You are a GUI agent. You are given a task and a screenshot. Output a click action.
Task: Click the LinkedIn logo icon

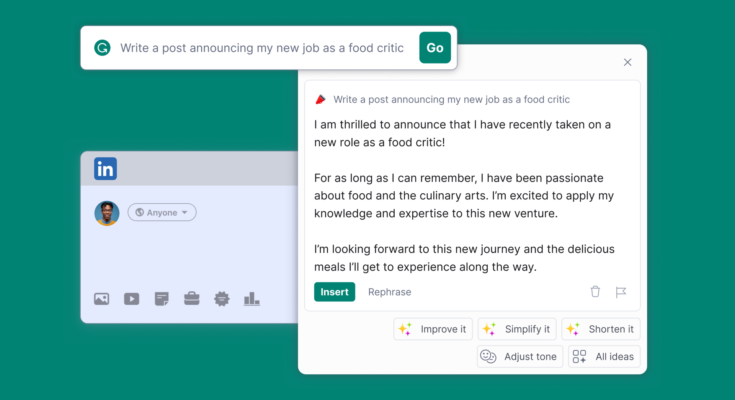tap(105, 169)
